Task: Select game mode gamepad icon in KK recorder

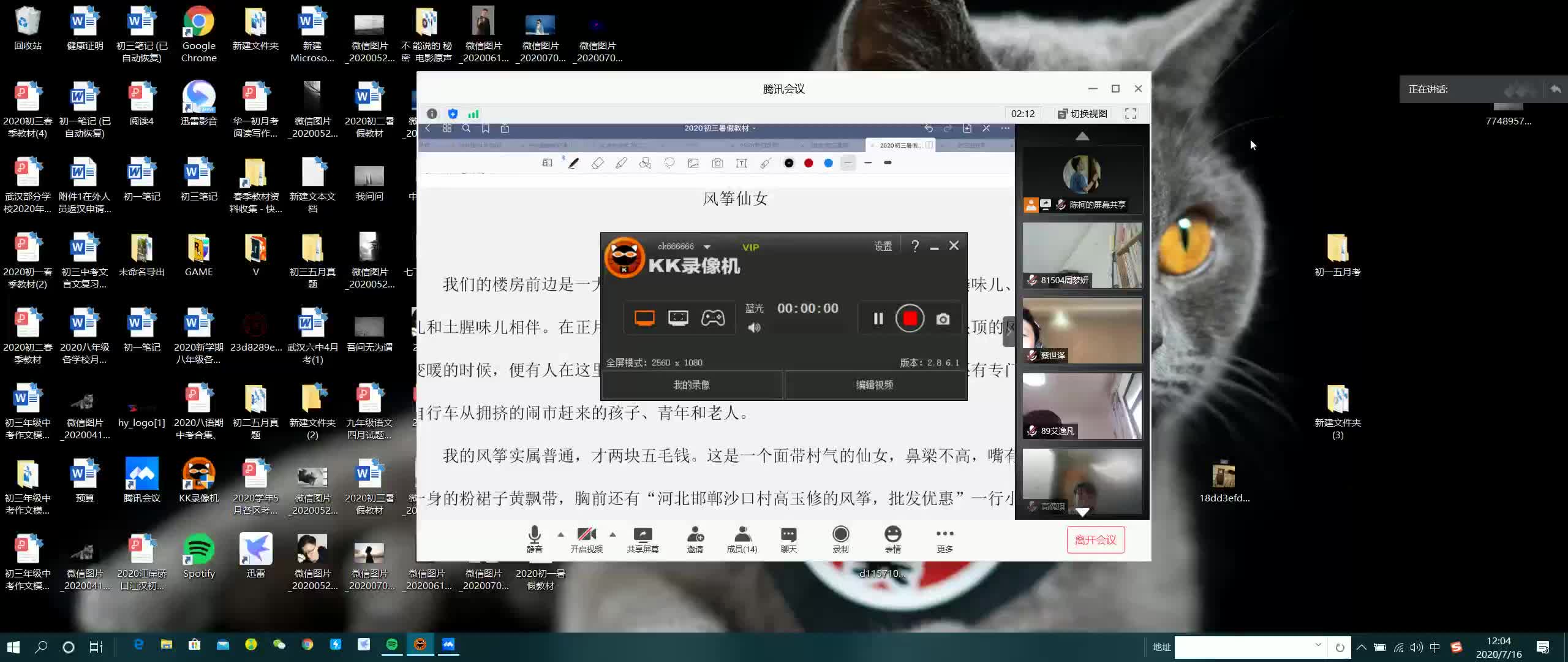Action: click(713, 318)
